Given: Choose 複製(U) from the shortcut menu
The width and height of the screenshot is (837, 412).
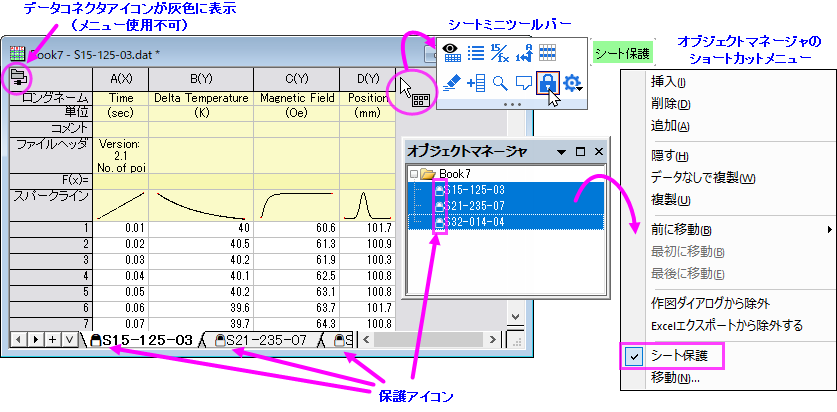Looking at the screenshot, I should click(729, 200).
